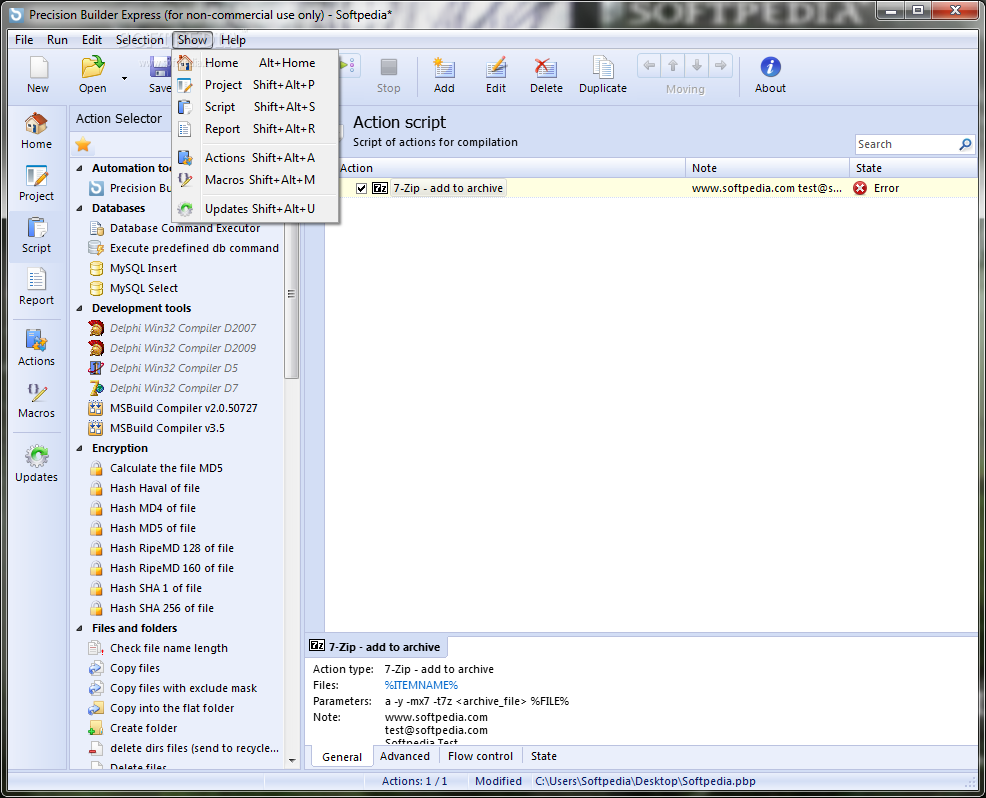The height and width of the screenshot is (798, 986).
Task: Choose Macros from the Show menu
Action: 255,180
